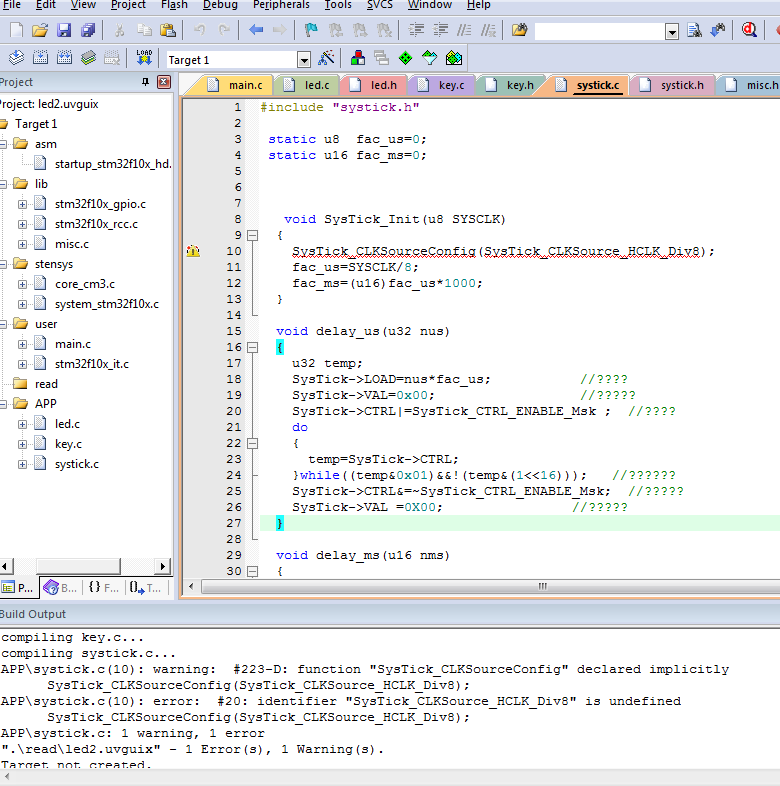Navigate backwards with blue arrow
The height and width of the screenshot is (786, 780).
pyautogui.click(x=256, y=30)
